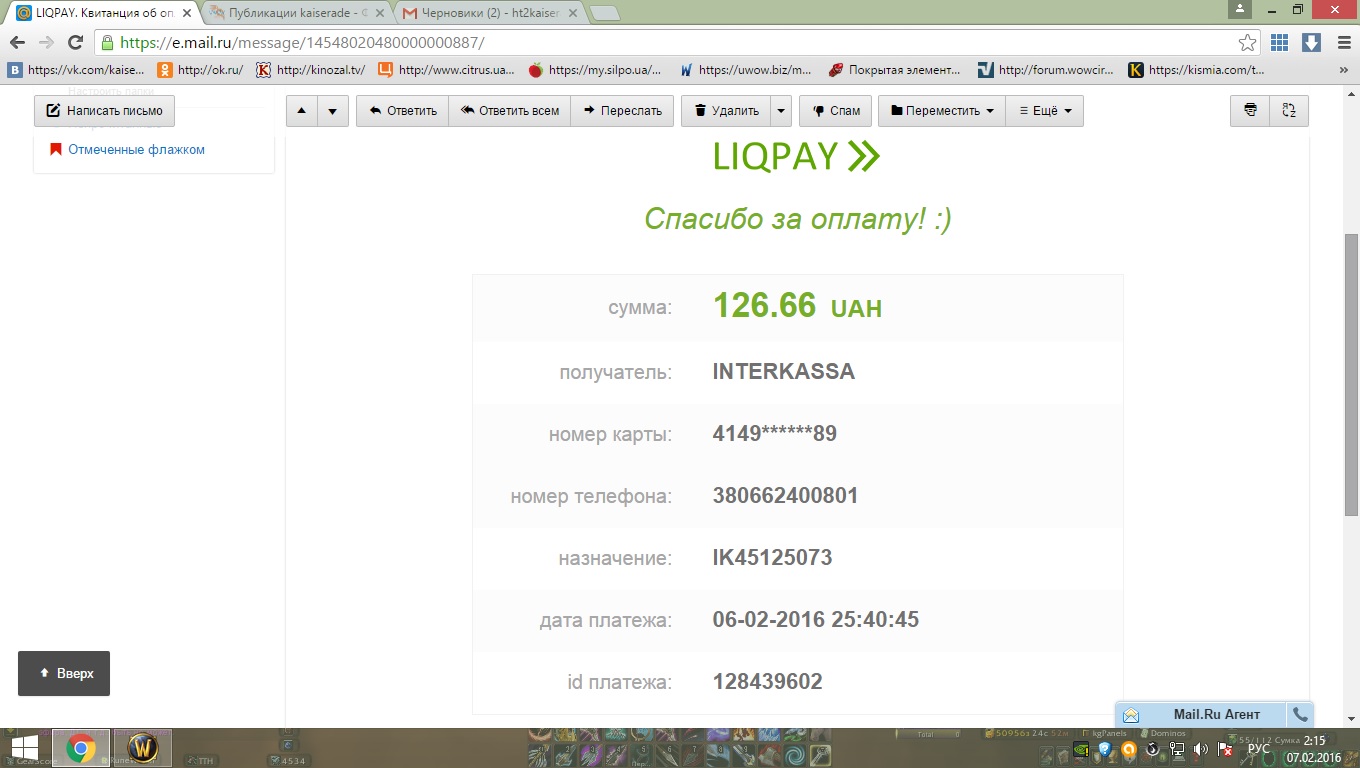
Task: Go back with the browser back arrow
Action: point(17,43)
